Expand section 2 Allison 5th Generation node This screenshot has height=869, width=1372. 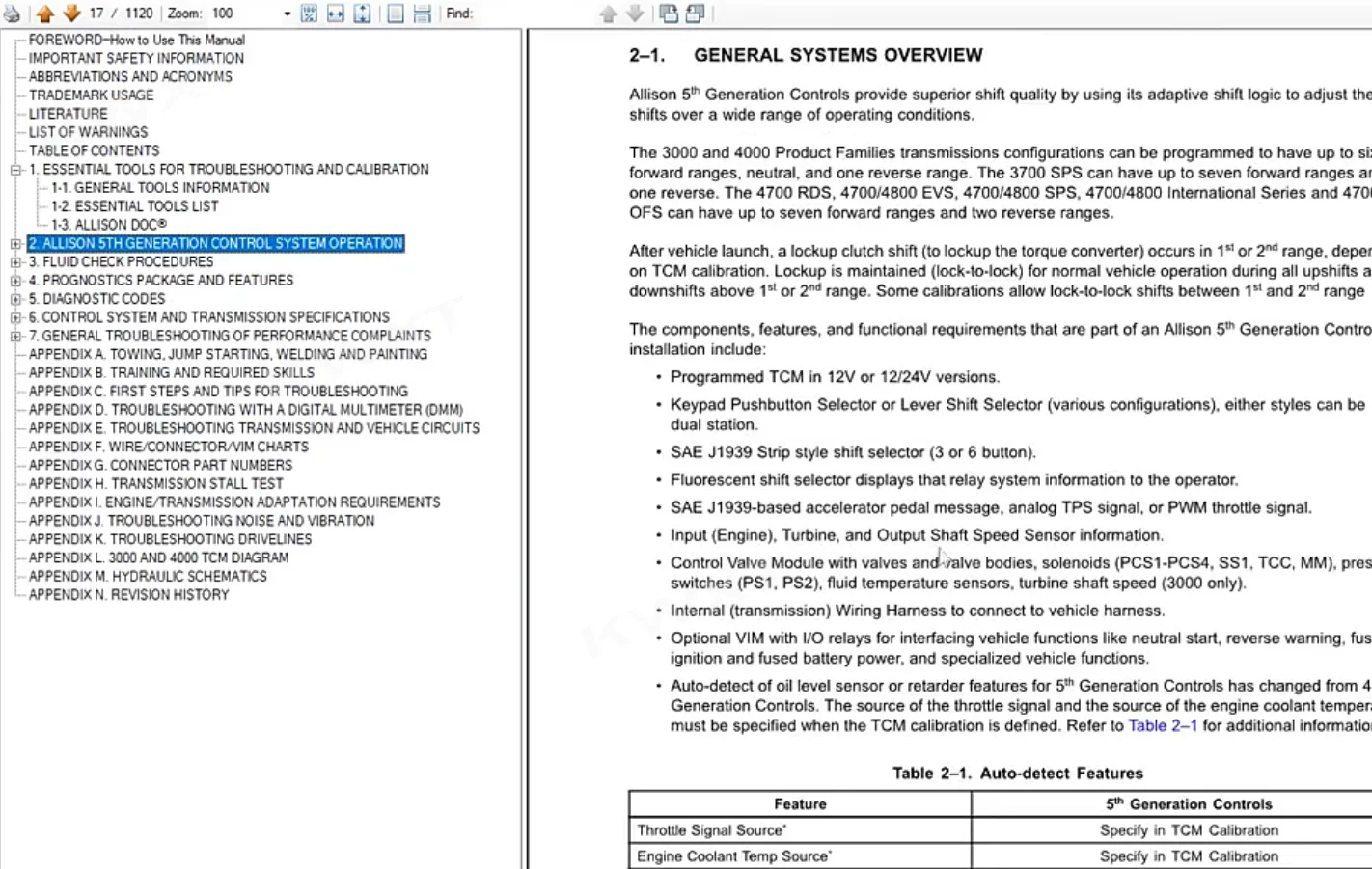coord(15,244)
